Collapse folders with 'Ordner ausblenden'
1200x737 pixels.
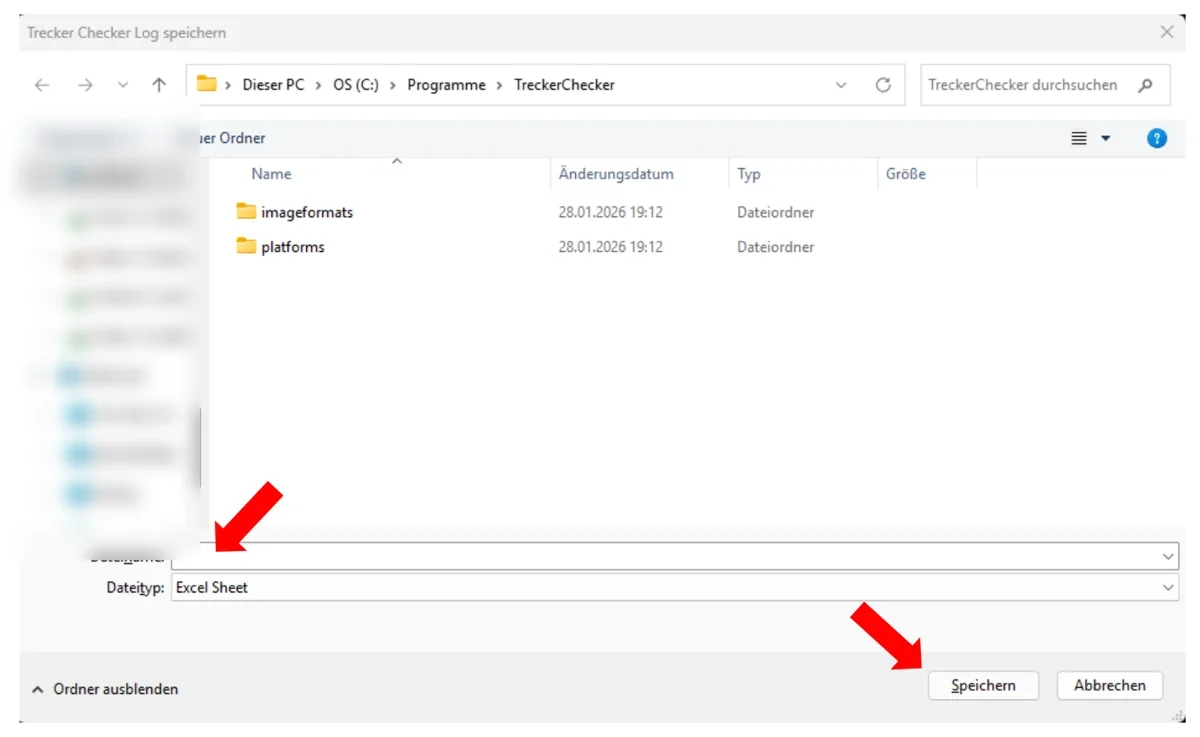(105, 689)
